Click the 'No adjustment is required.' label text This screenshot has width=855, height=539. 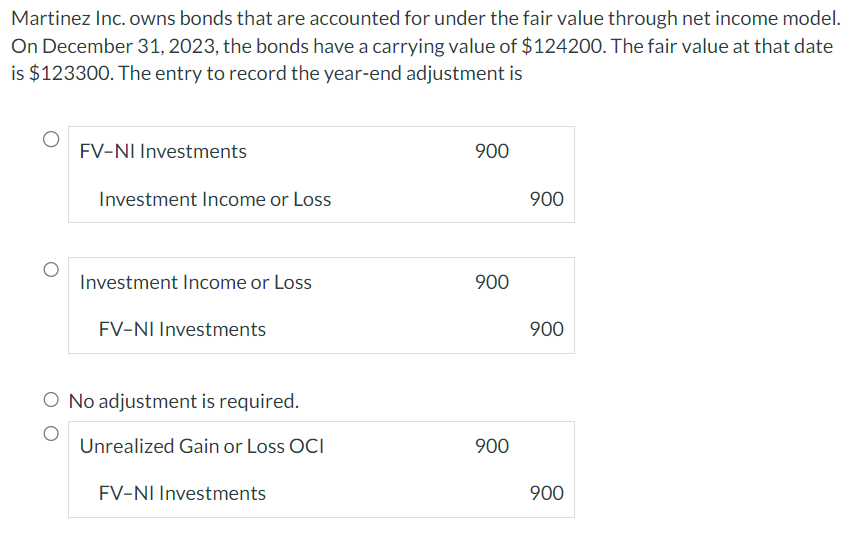[x=184, y=401]
